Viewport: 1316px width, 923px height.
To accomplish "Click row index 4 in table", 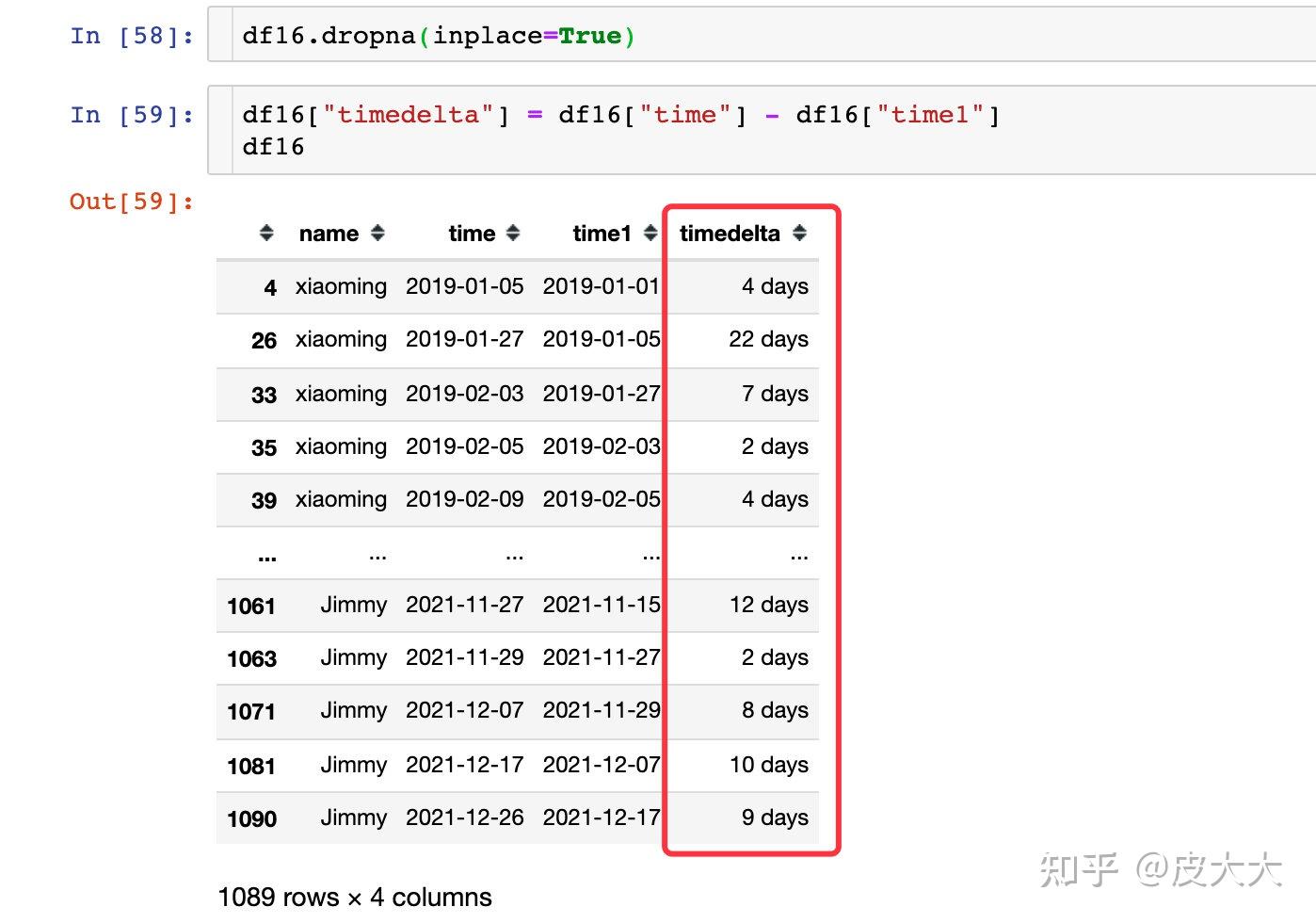I will 270,287.
